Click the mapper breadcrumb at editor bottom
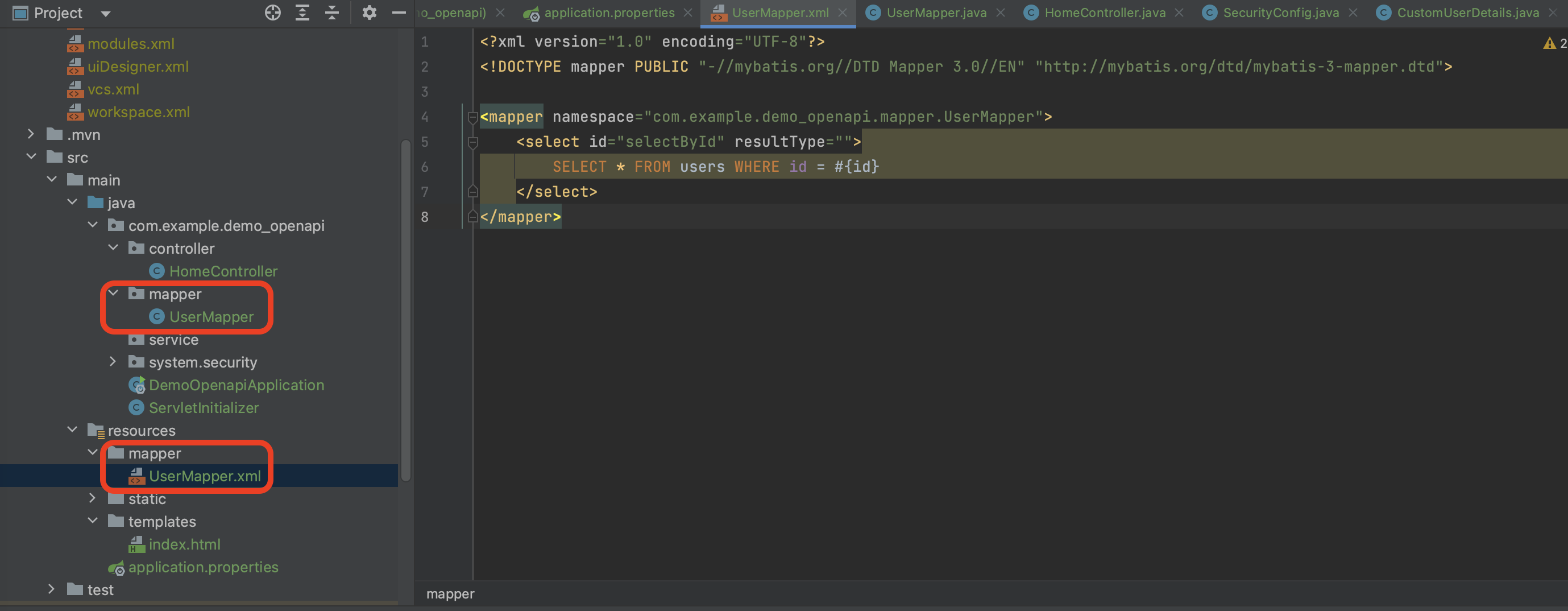 [450, 594]
